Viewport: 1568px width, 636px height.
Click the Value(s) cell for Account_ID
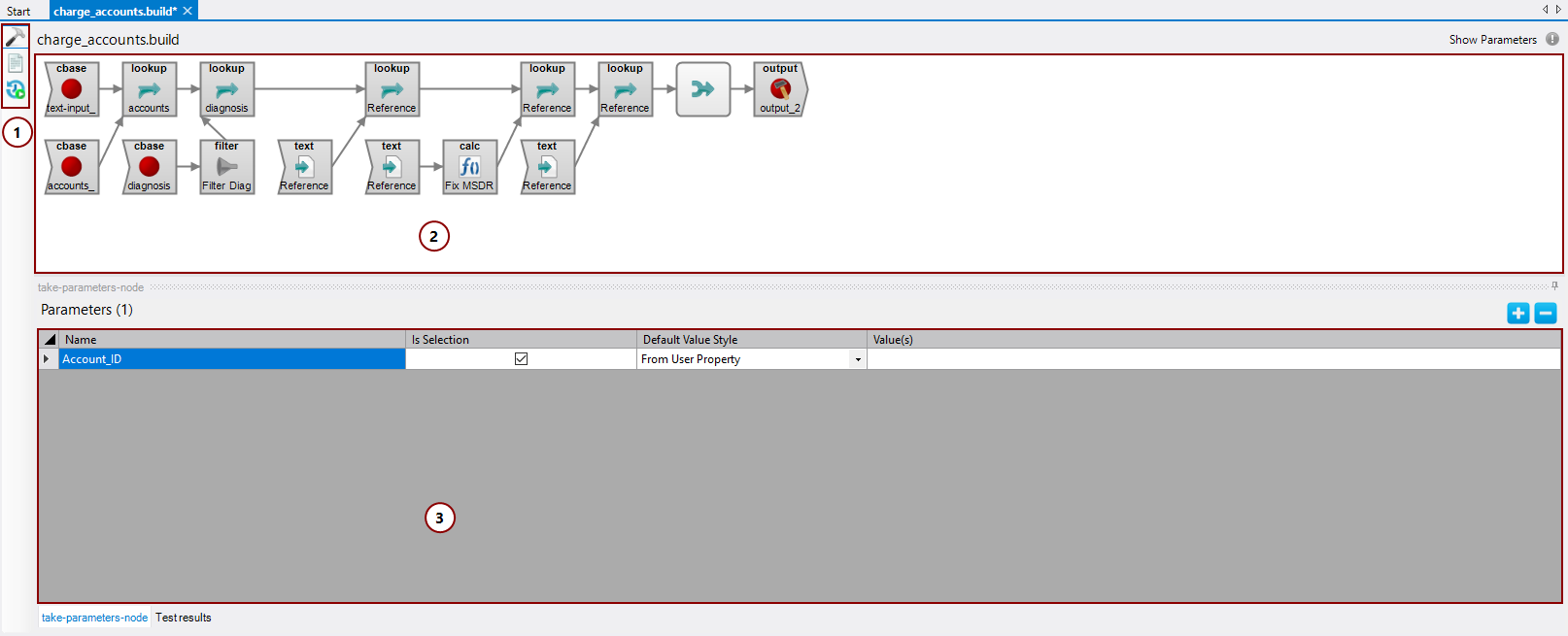(x=1212, y=359)
